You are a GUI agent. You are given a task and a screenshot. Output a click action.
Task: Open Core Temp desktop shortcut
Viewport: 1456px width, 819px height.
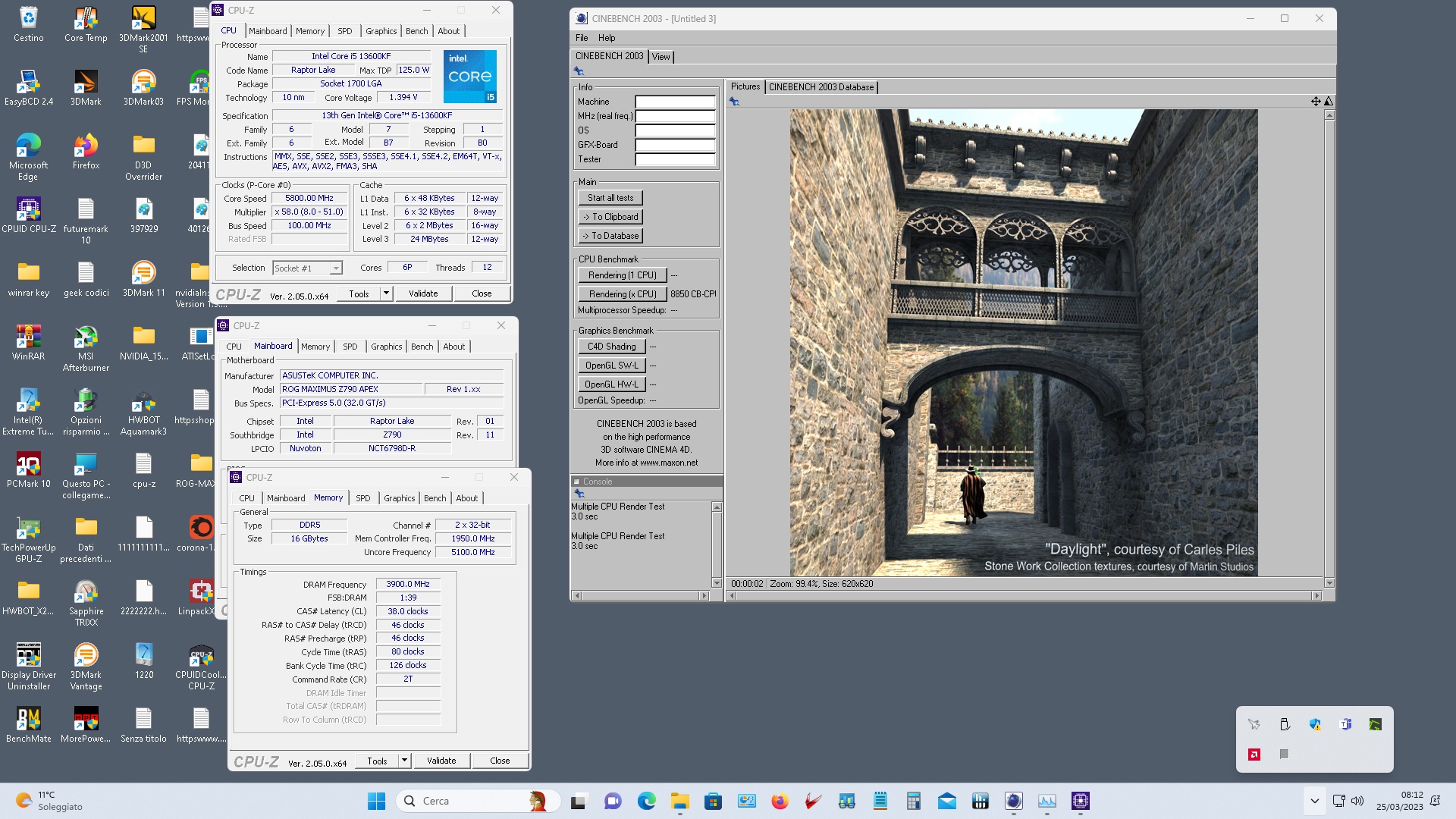86,24
